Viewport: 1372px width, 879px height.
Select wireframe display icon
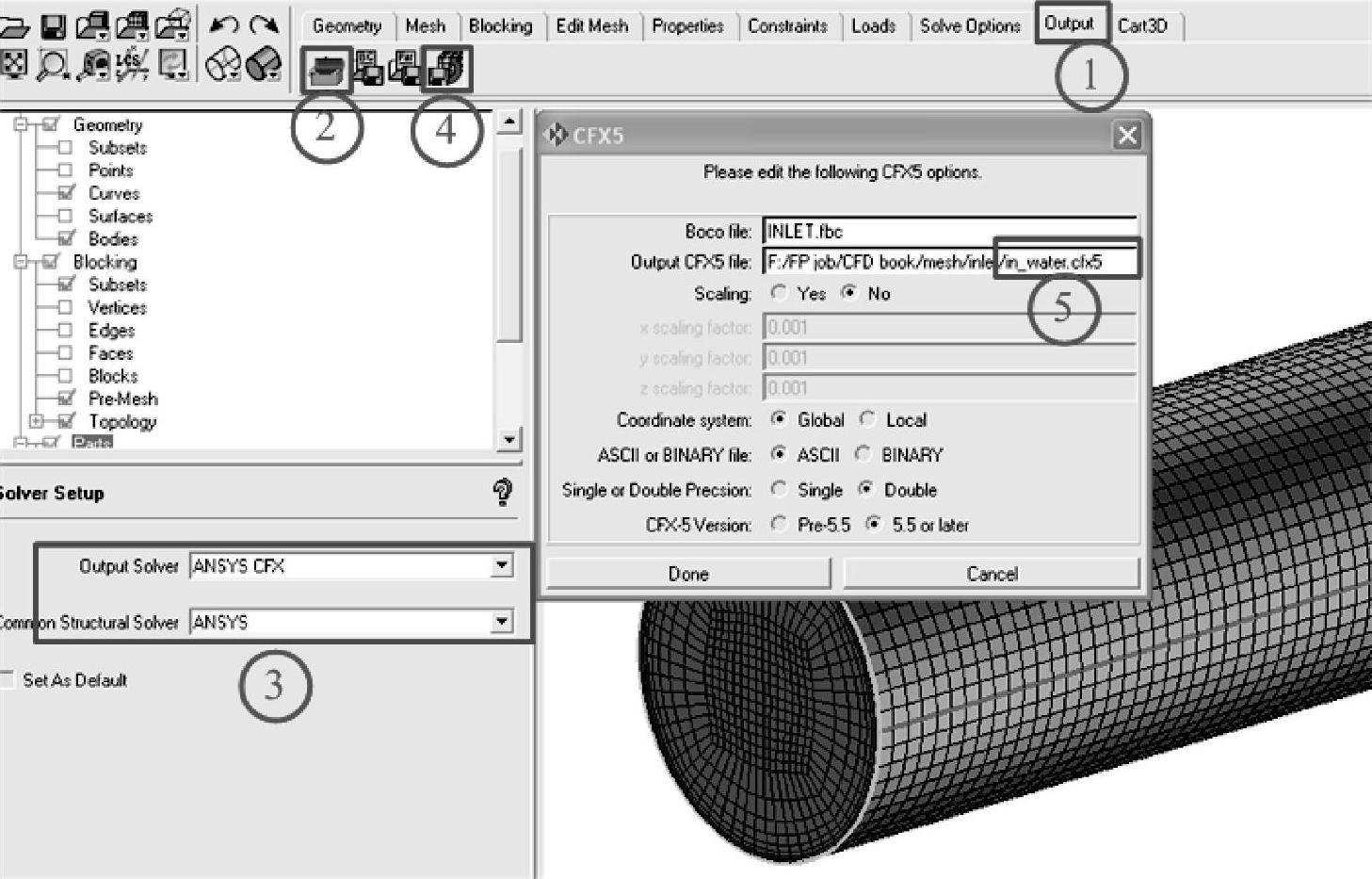(x=223, y=65)
